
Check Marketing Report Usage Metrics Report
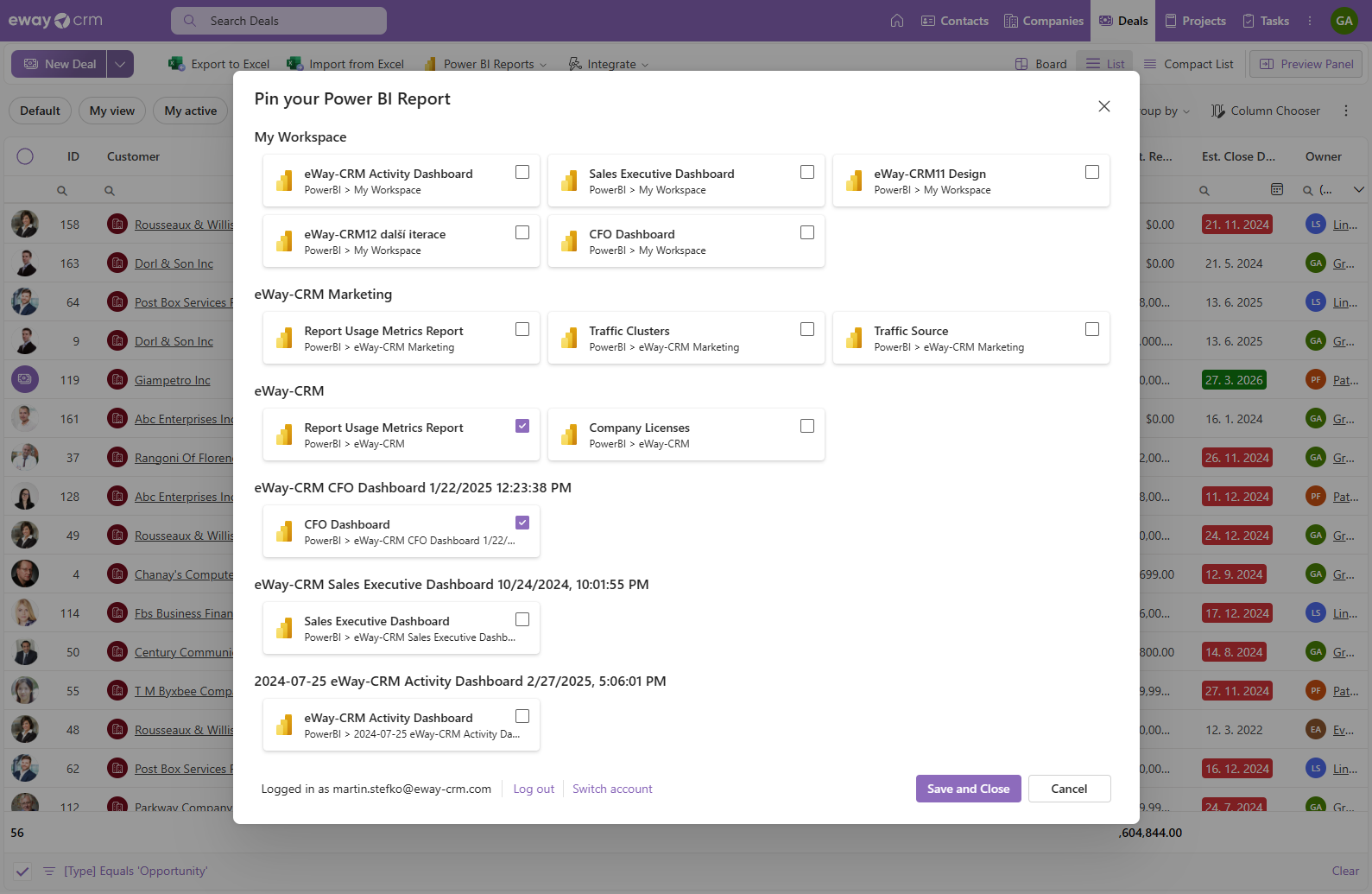[x=522, y=329]
